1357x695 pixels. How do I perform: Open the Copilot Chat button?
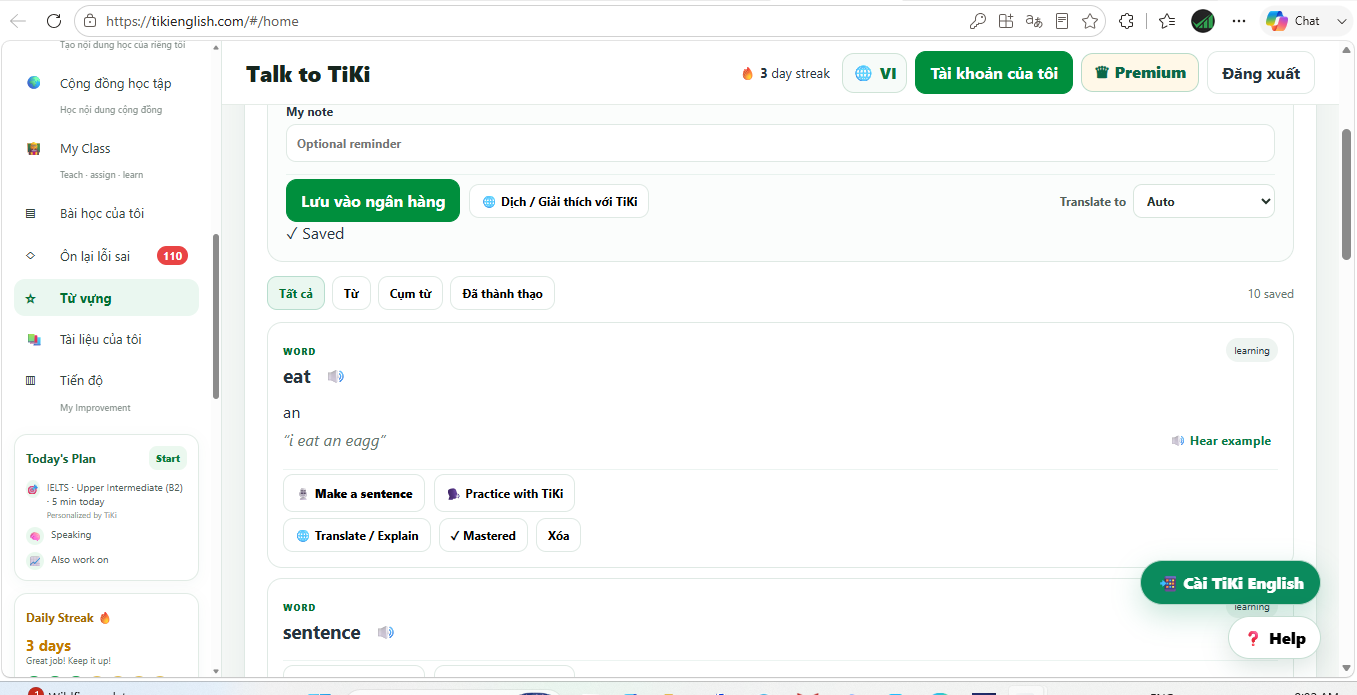point(1293,21)
